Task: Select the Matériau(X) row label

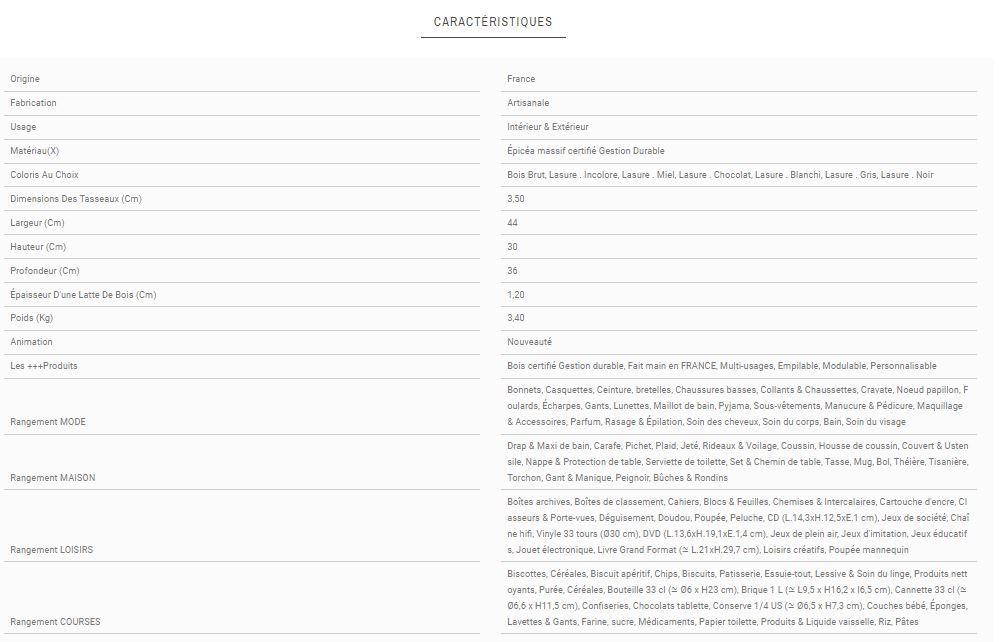Action: pos(35,151)
